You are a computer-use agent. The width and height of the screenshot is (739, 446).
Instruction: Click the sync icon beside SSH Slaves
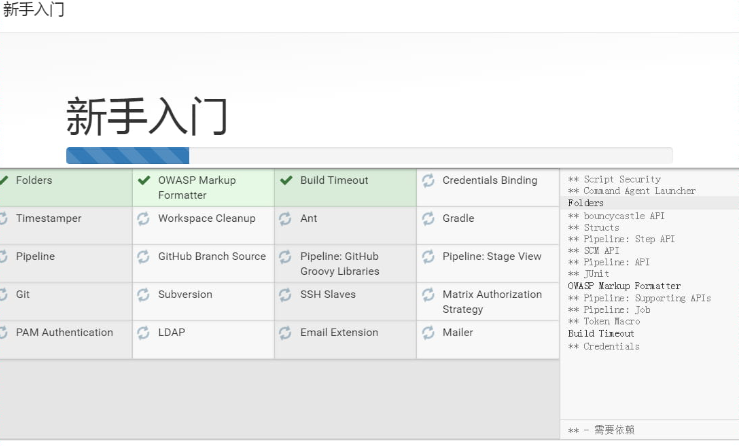coord(285,295)
